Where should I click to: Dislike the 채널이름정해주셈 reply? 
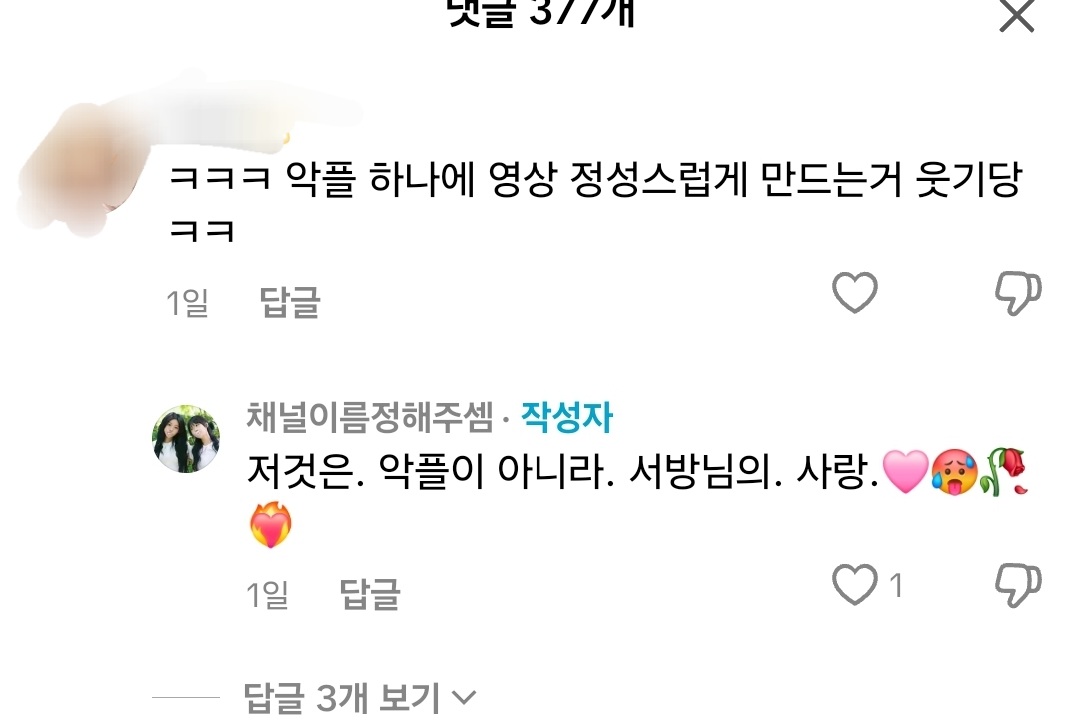pos(1018,585)
